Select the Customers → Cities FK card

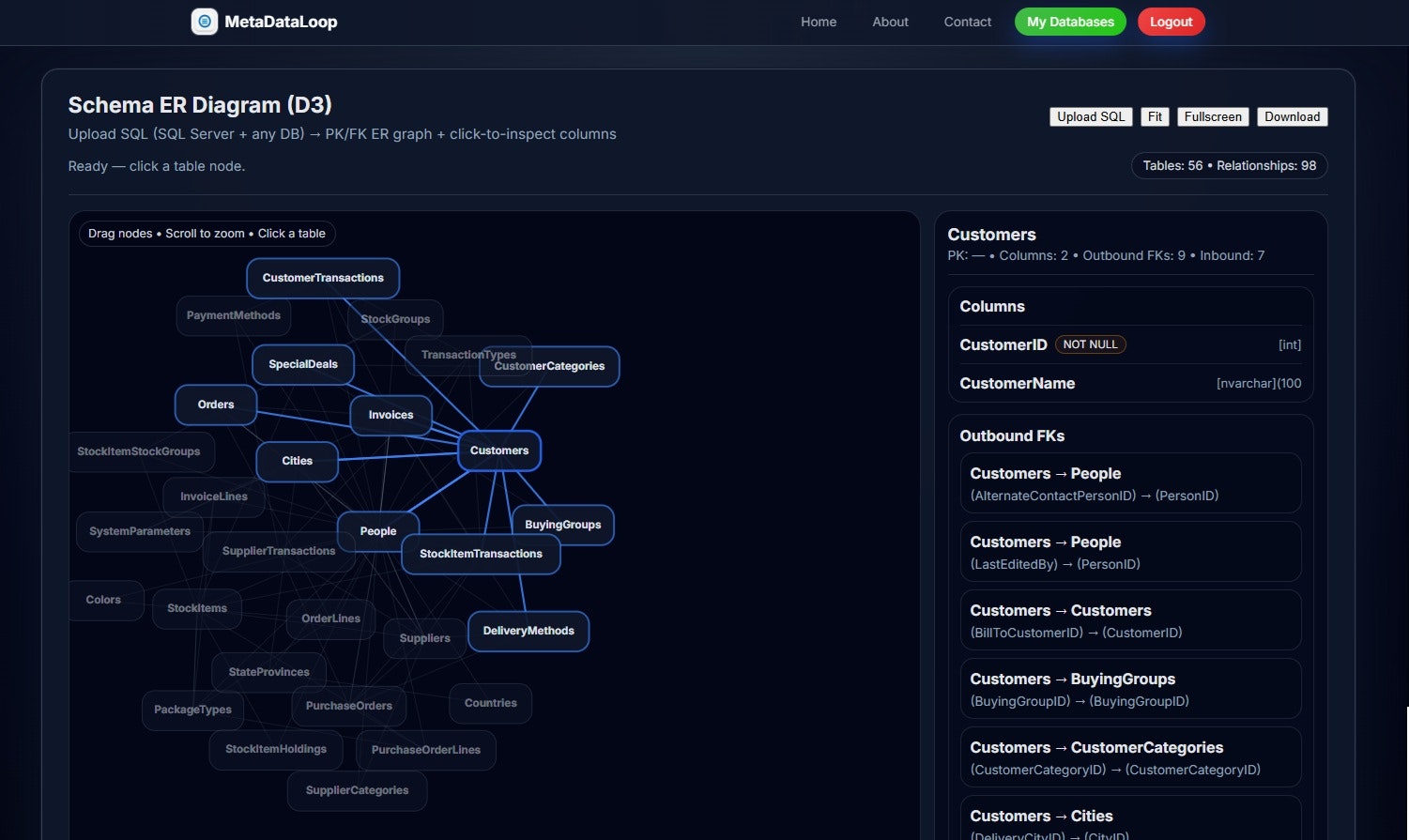click(1130, 818)
